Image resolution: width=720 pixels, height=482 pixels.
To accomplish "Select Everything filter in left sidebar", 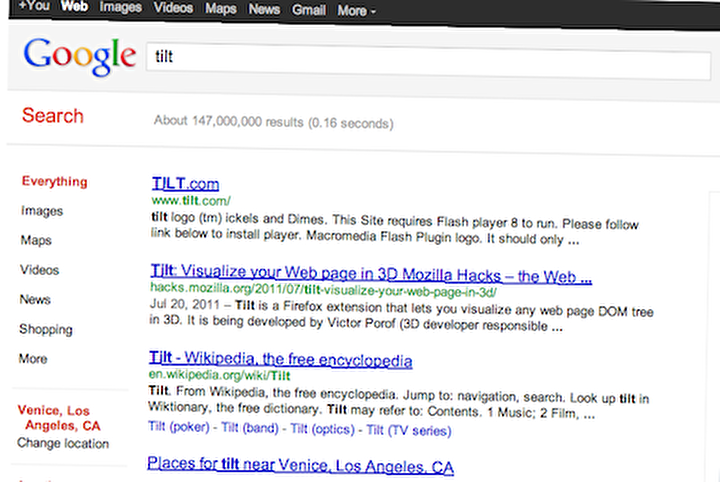I will [55, 181].
